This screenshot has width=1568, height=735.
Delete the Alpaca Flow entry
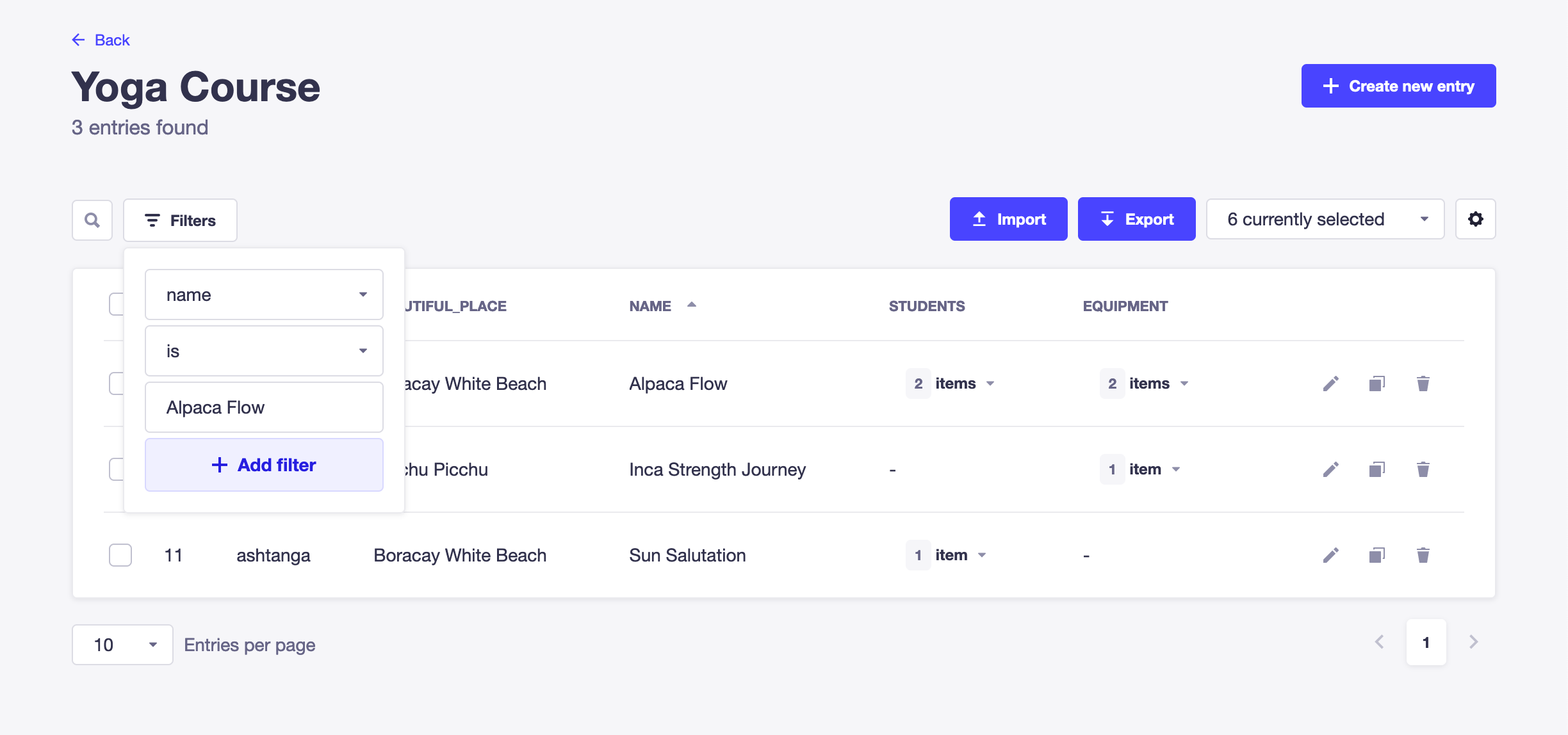[1423, 384]
